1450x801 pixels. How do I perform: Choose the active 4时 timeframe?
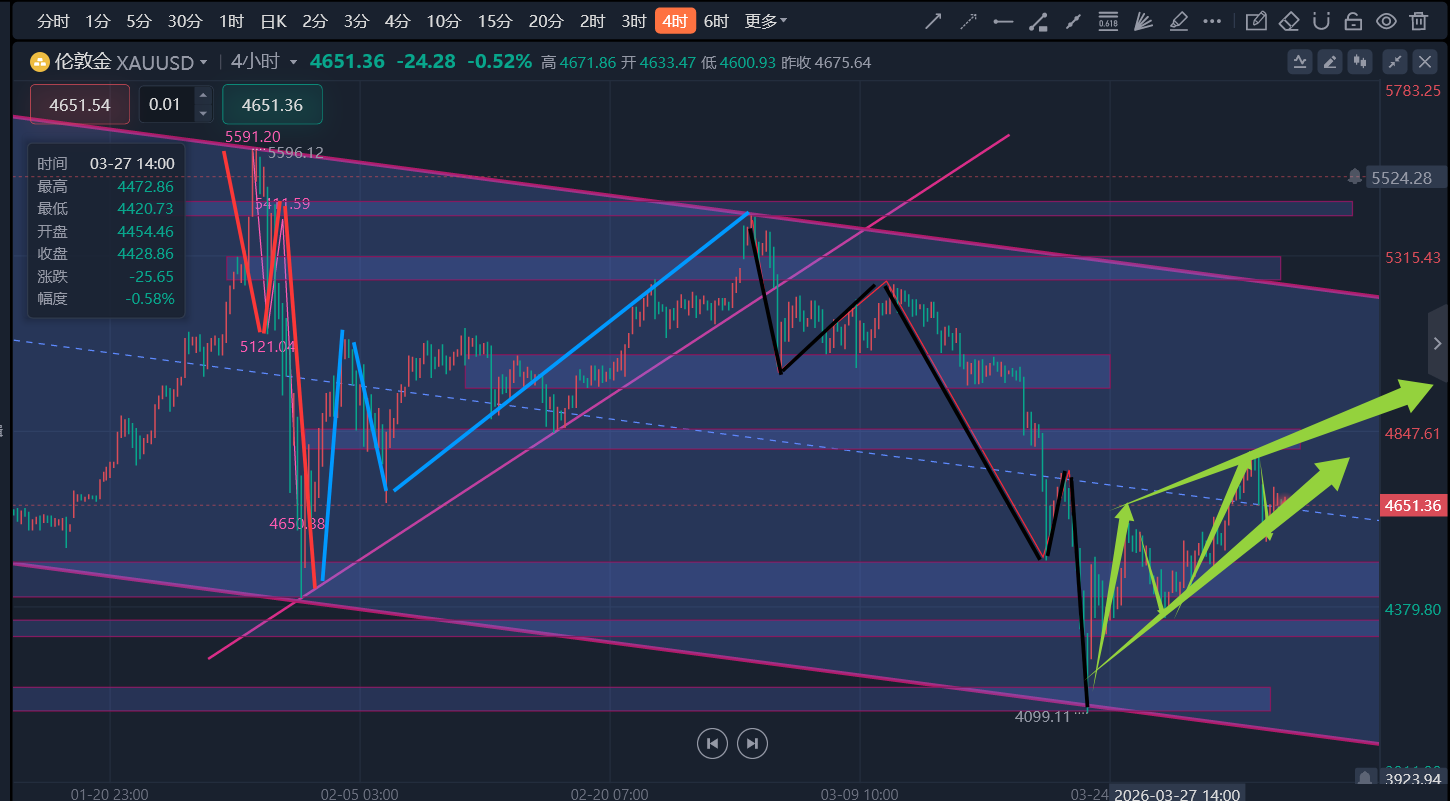[674, 21]
